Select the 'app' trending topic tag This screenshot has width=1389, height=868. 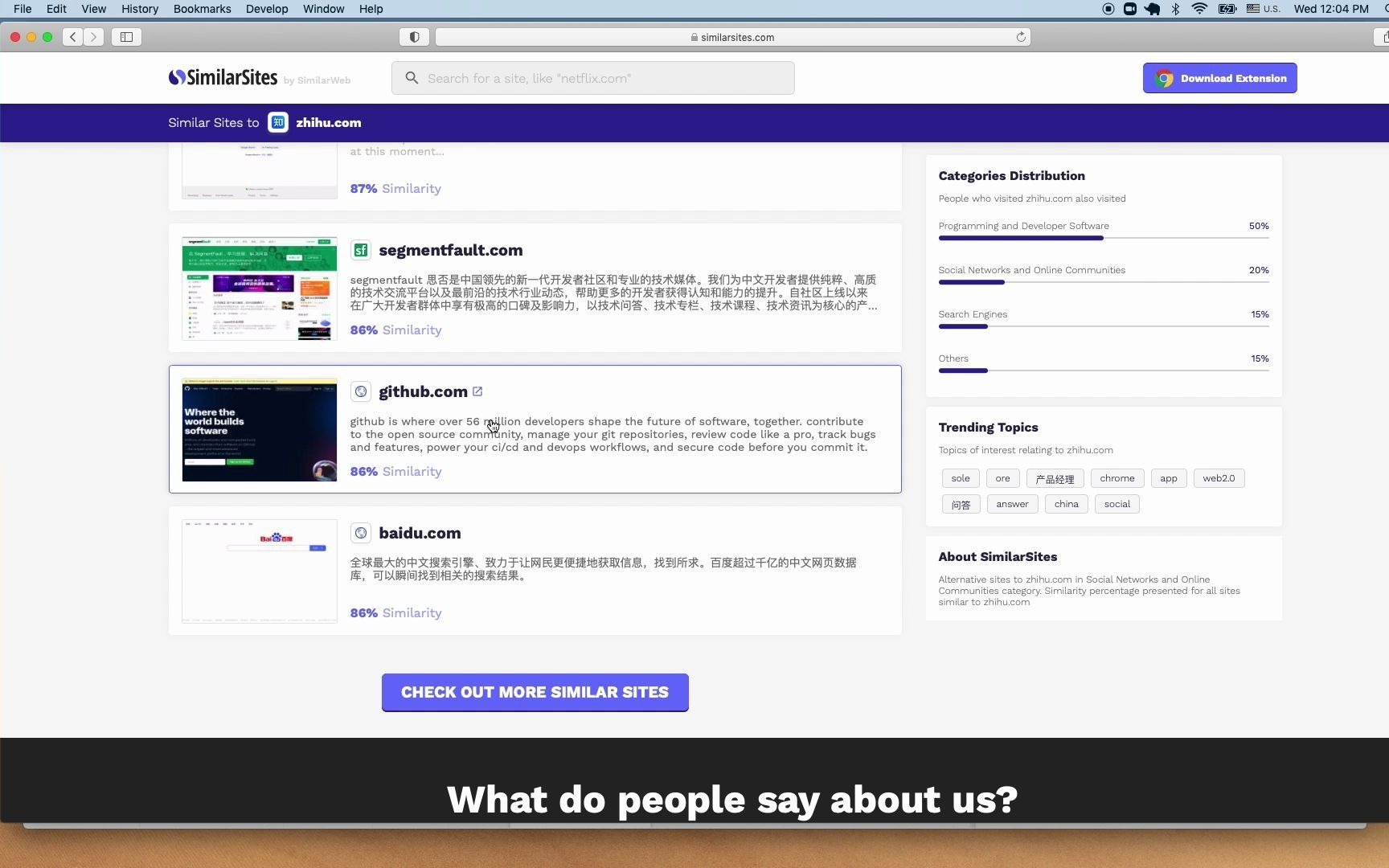(1169, 478)
